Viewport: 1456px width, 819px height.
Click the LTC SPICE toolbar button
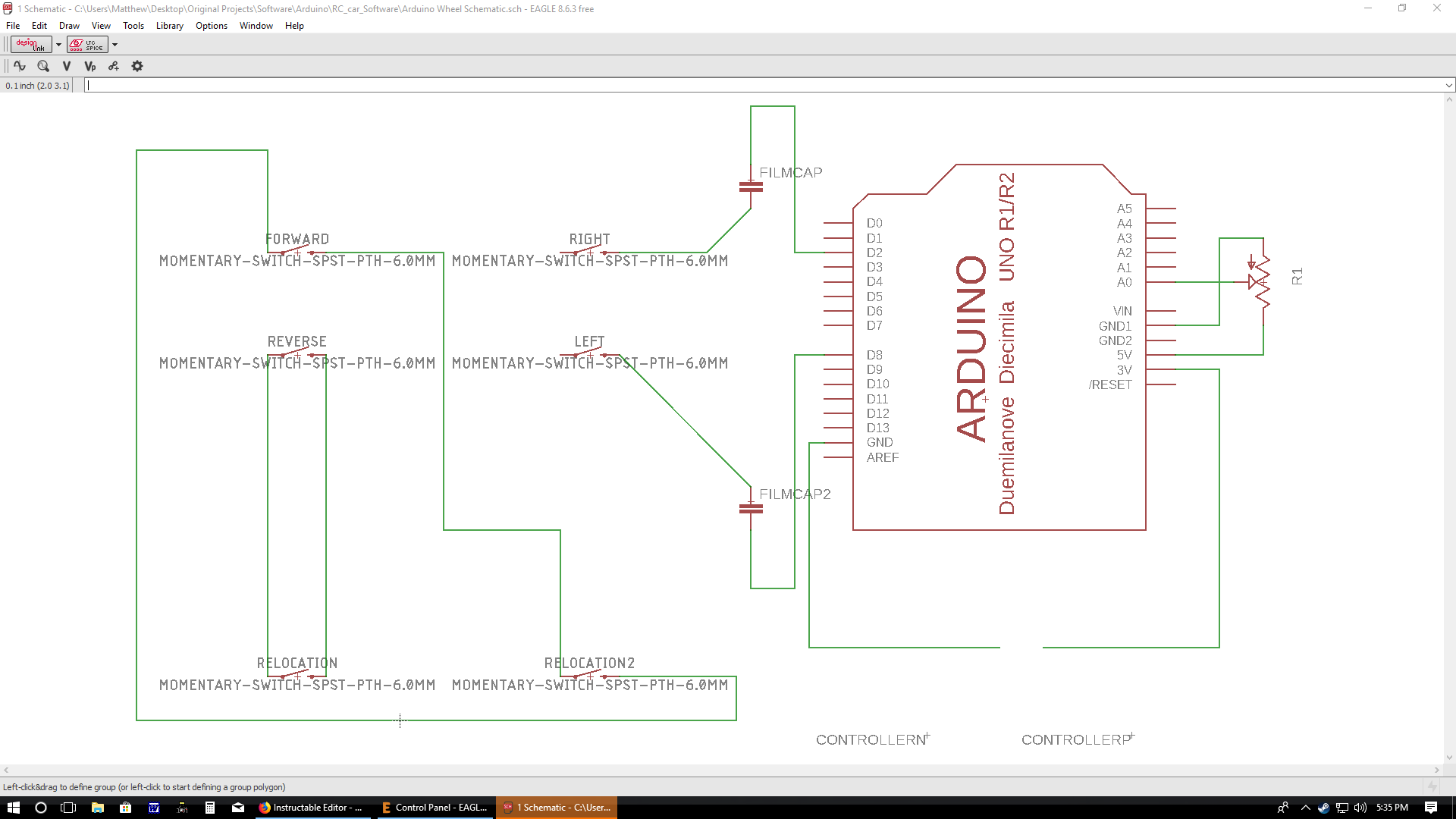click(x=87, y=44)
